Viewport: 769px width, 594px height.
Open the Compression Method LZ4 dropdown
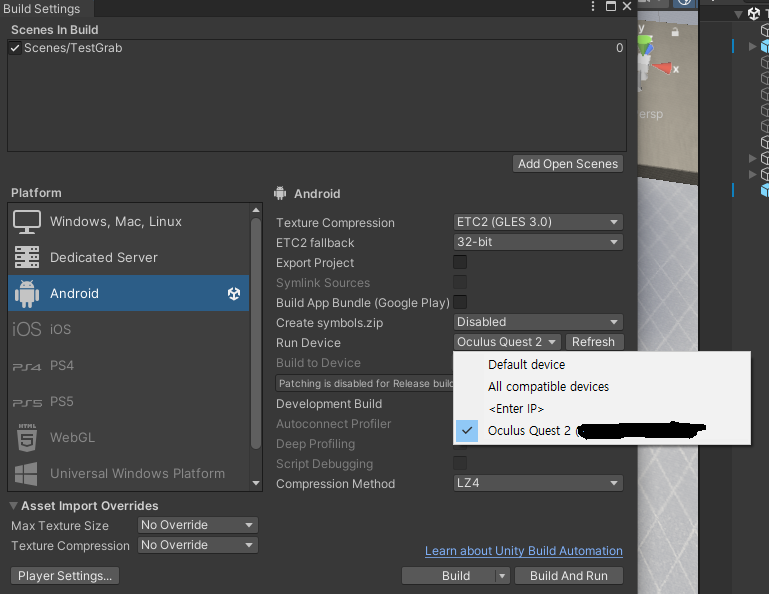pos(538,483)
